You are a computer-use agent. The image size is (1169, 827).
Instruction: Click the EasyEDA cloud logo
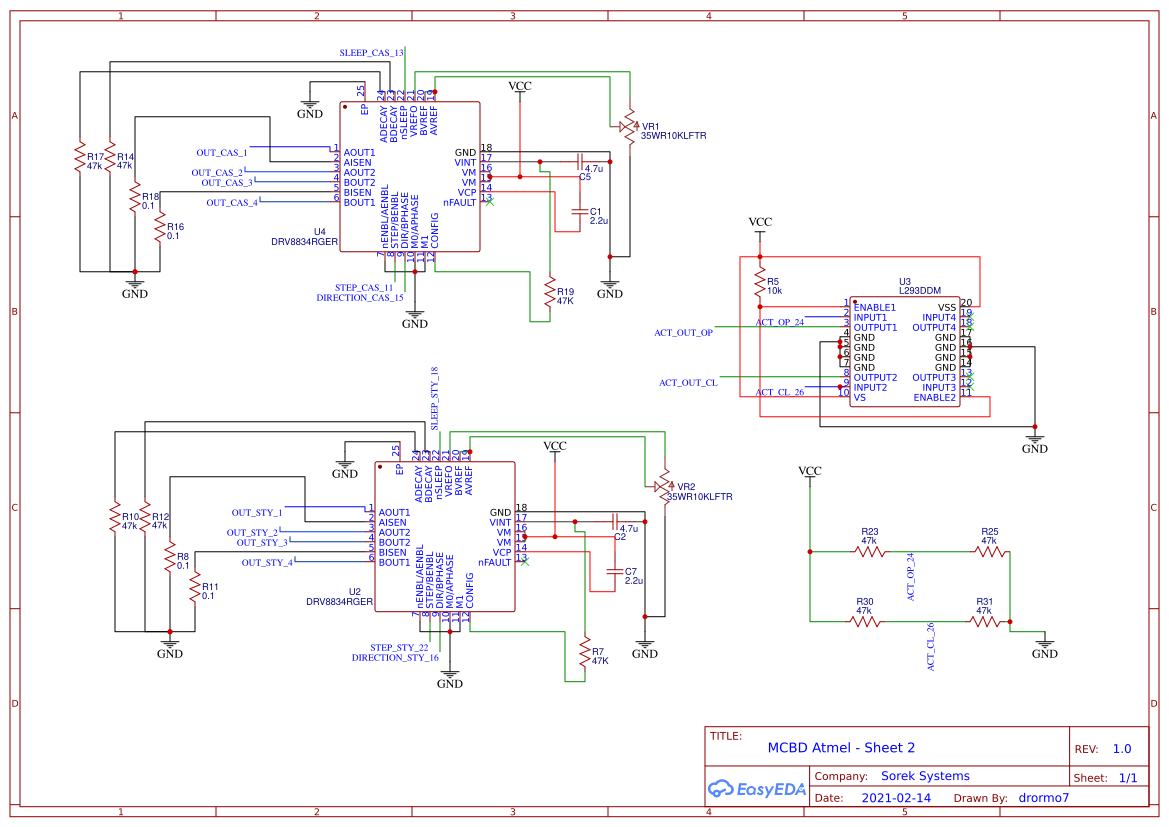(723, 789)
